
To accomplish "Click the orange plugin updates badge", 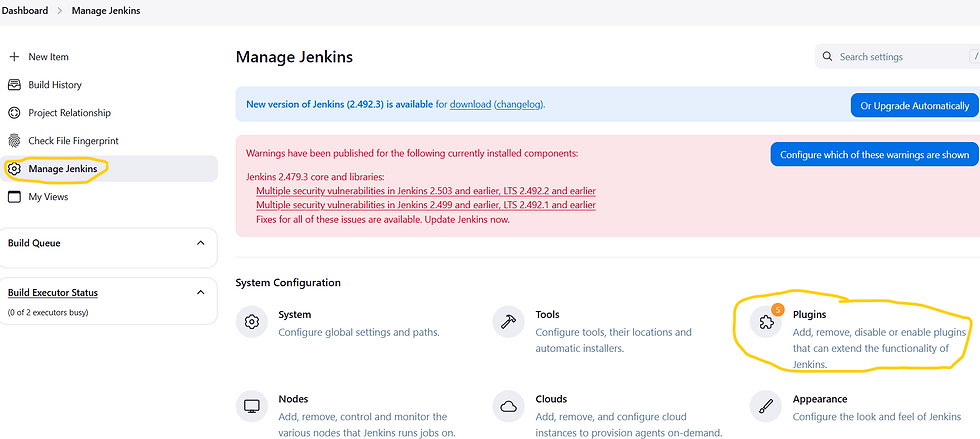I will [x=778, y=310].
